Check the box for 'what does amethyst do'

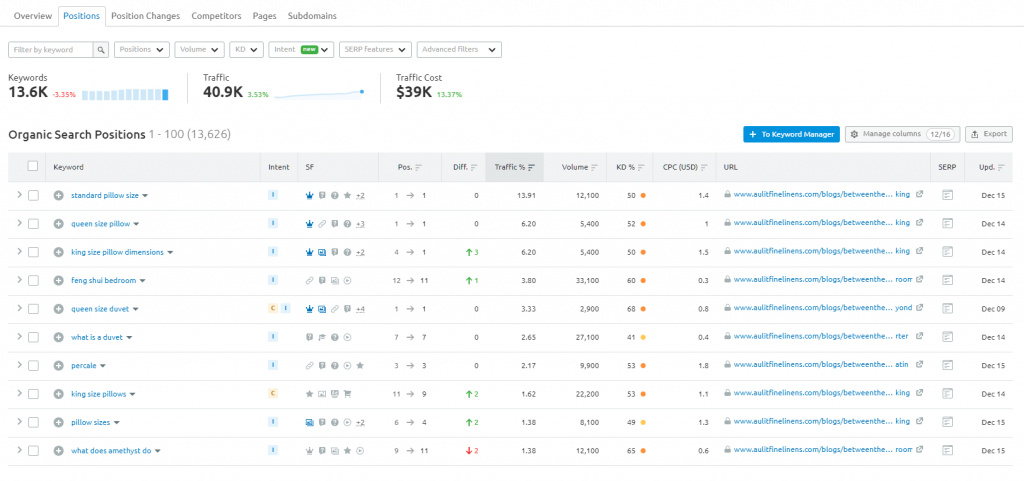pos(33,450)
